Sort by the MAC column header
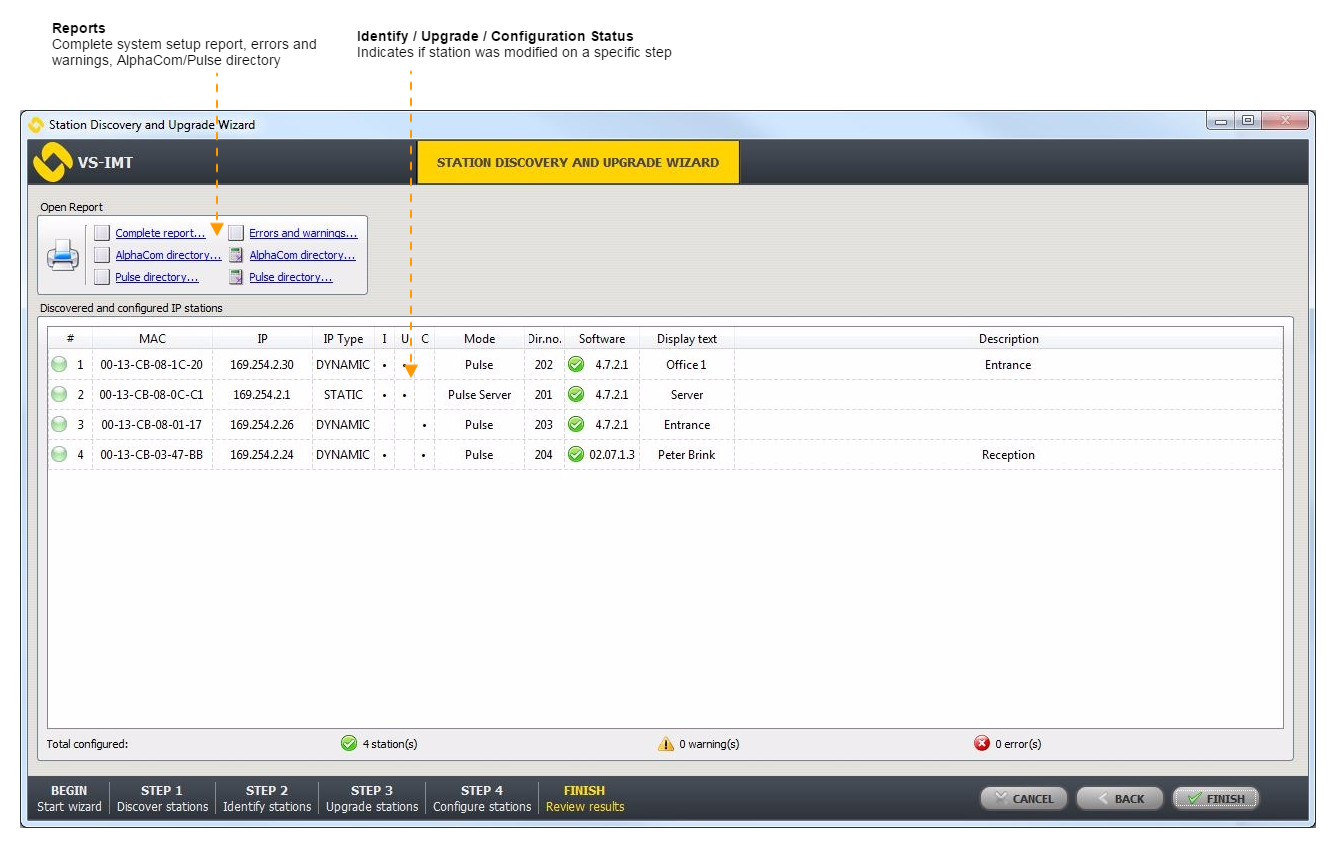This screenshot has height=848, width=1336. click(x=152, y=339)
